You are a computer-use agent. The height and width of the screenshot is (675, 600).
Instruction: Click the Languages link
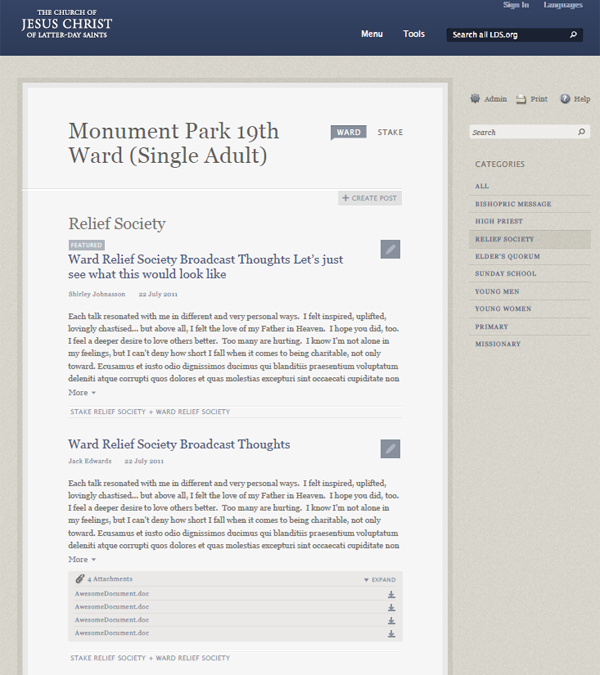click(563, 5)
